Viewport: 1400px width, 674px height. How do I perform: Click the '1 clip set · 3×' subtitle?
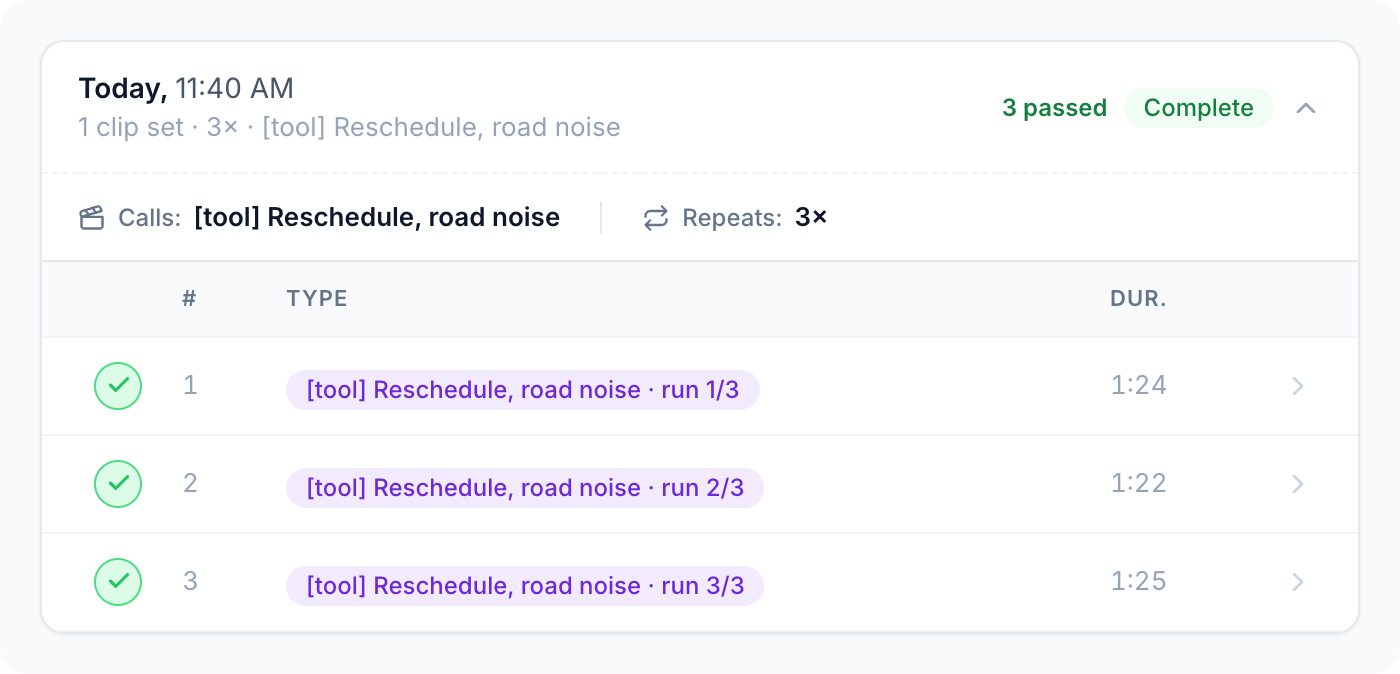point(158,128)
